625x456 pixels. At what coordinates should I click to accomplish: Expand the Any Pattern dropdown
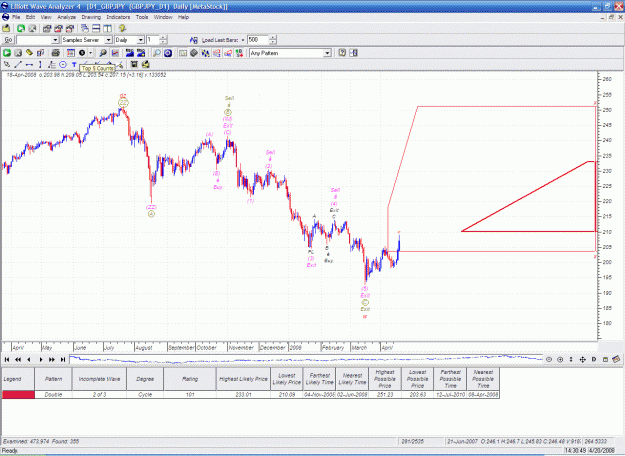[x=327, y=53]
